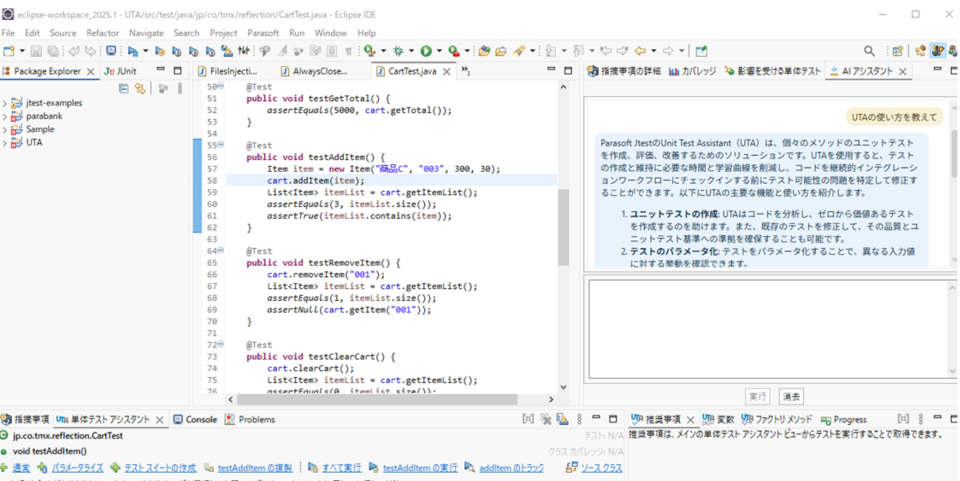Toggle fold marker at testClearCart annotation

point(221,344)
